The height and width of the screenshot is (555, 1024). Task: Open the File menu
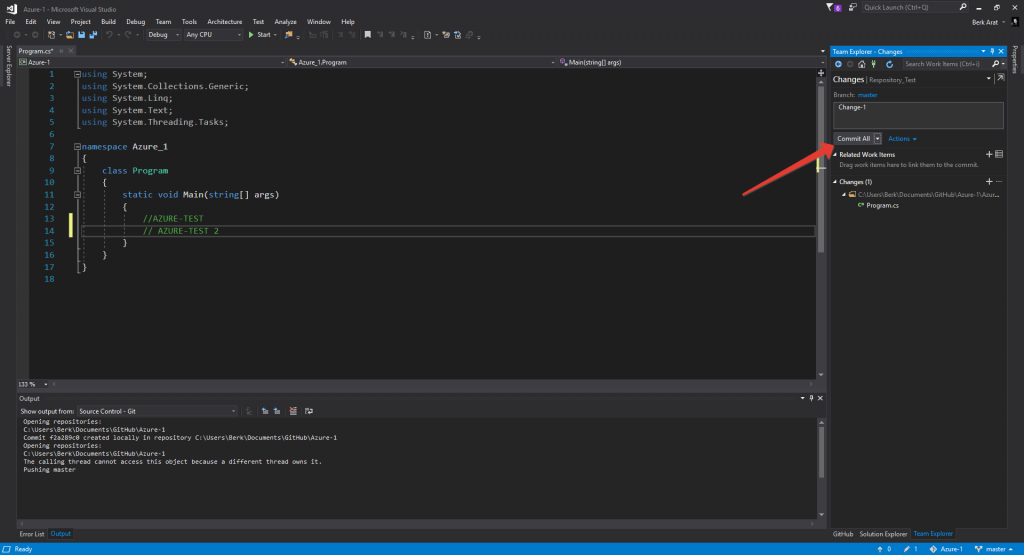[x=10, y=22]
